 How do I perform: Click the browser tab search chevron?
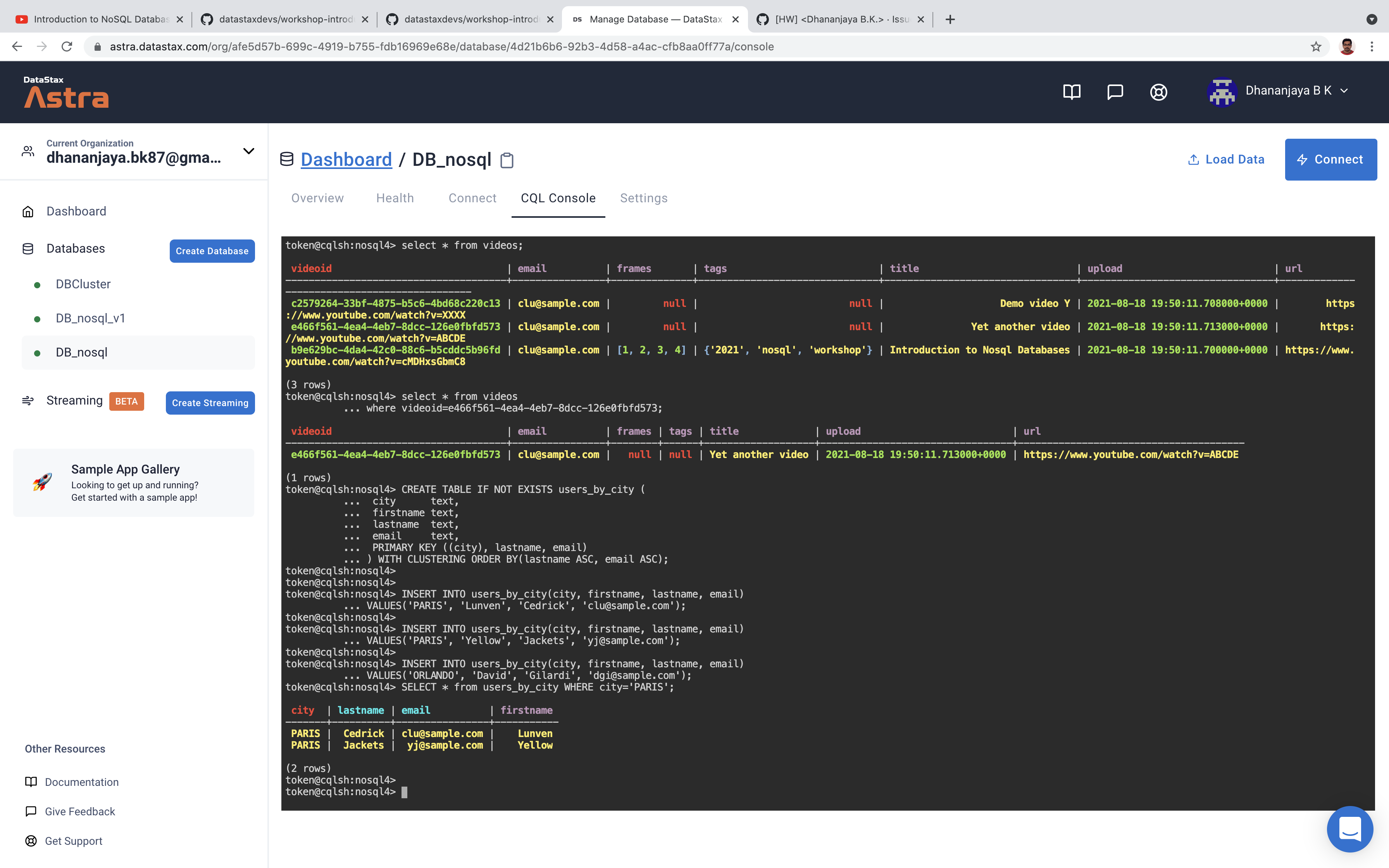1371,19
